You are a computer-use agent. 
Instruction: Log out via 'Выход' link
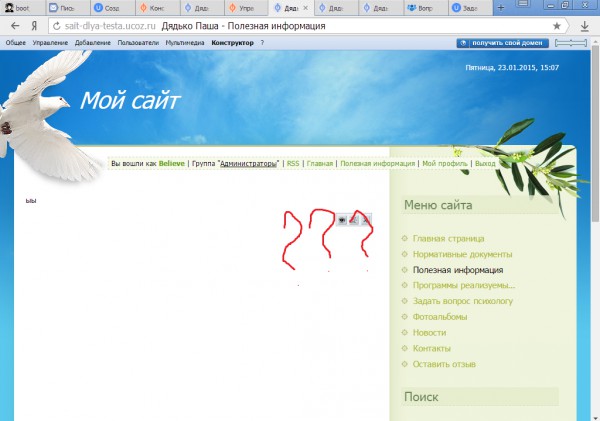[x=485, y=163]
